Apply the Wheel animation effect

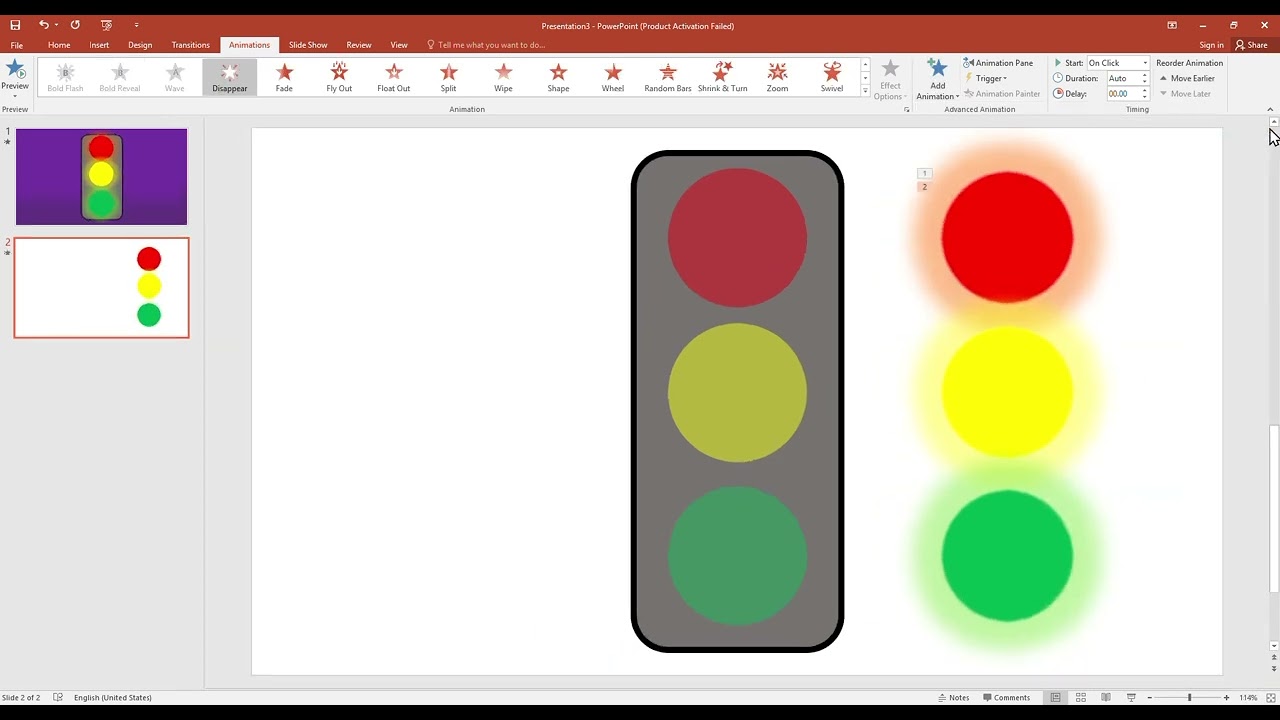pyautogui.click(x=613, y=77)
